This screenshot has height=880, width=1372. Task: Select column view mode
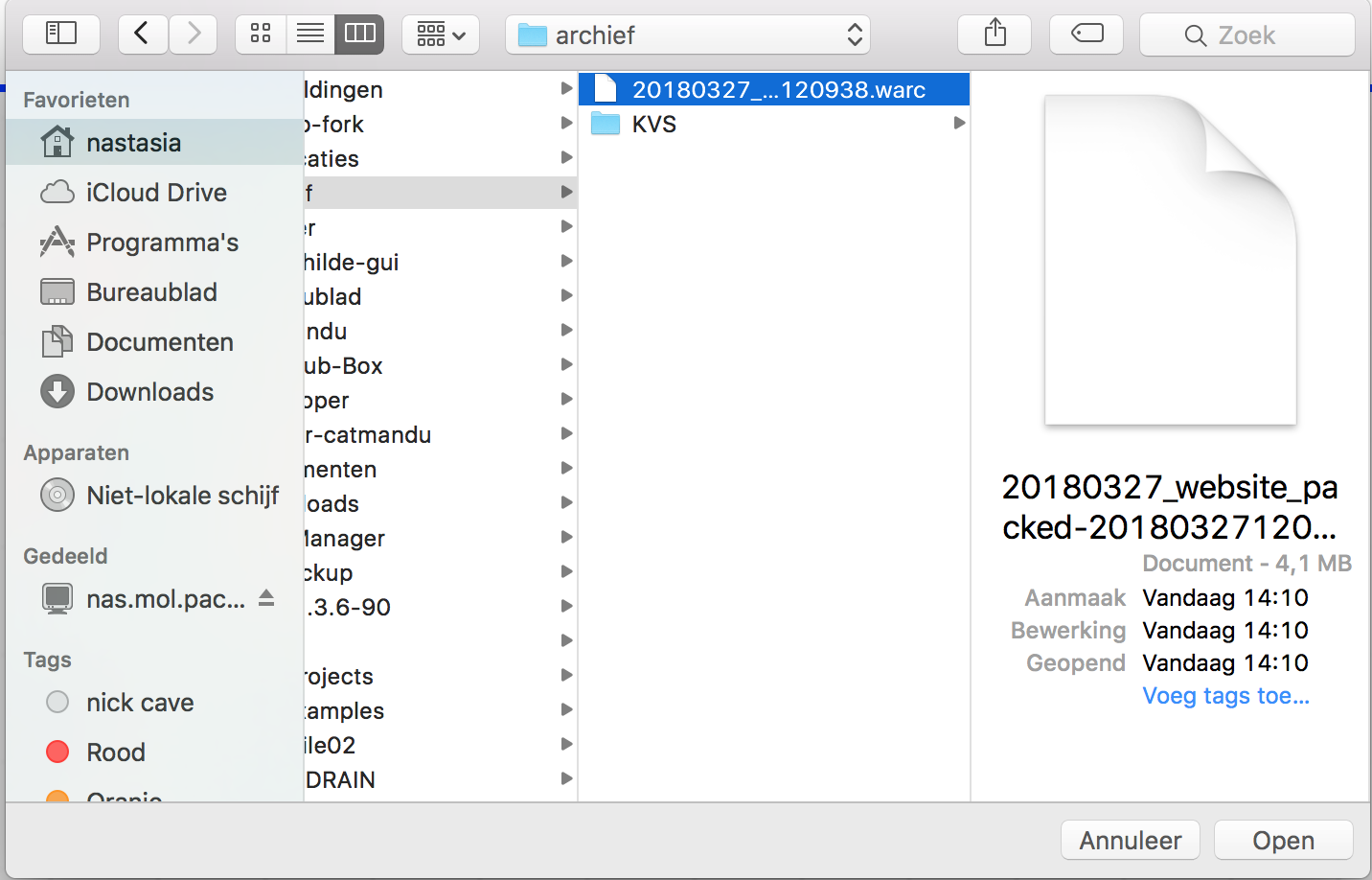(x=359, y=35)
